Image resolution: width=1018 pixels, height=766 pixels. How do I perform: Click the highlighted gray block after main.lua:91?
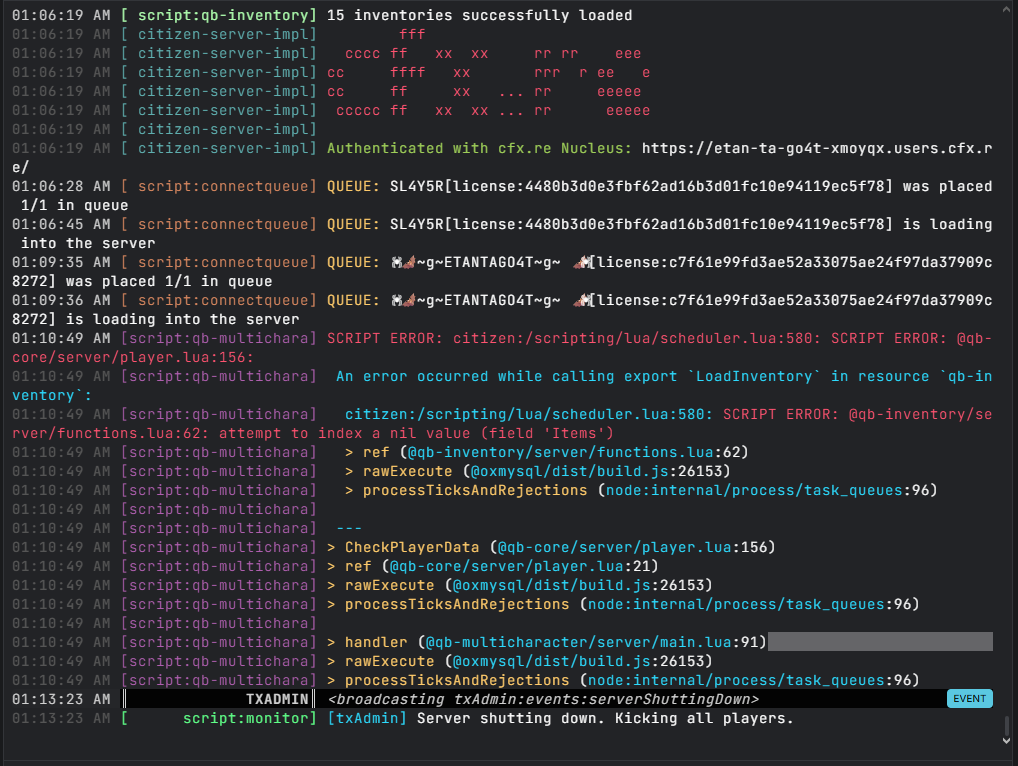[x=880, y=641]
